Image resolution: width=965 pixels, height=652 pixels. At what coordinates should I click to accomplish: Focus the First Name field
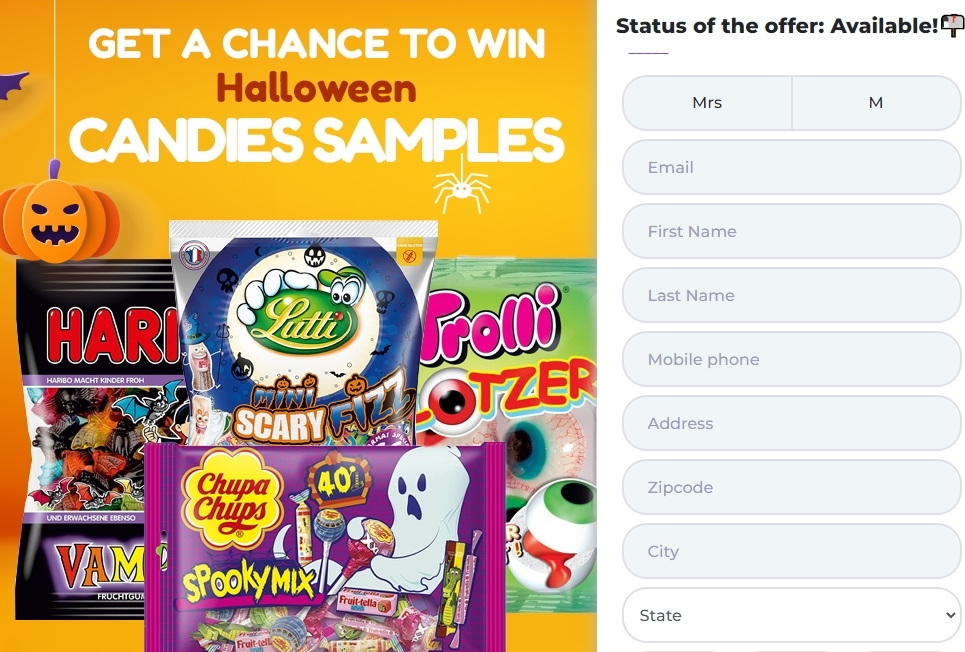point(791,231)
